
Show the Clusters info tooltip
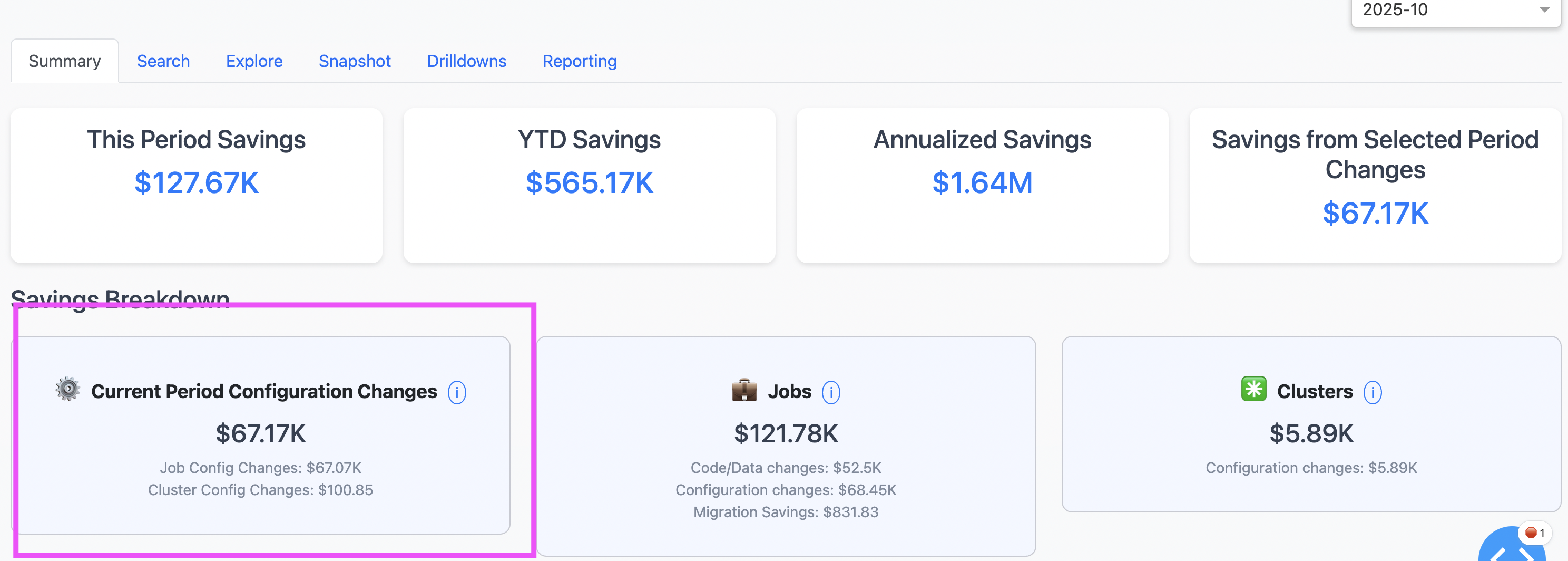pos(1372,392)
